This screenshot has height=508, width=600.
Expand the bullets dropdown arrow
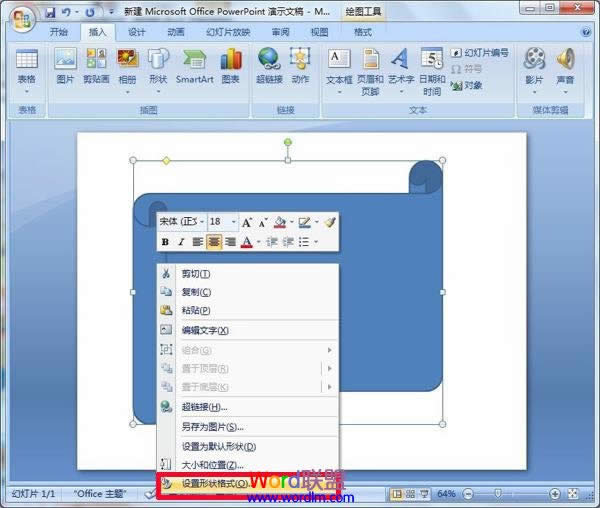[x=316, y=242]
